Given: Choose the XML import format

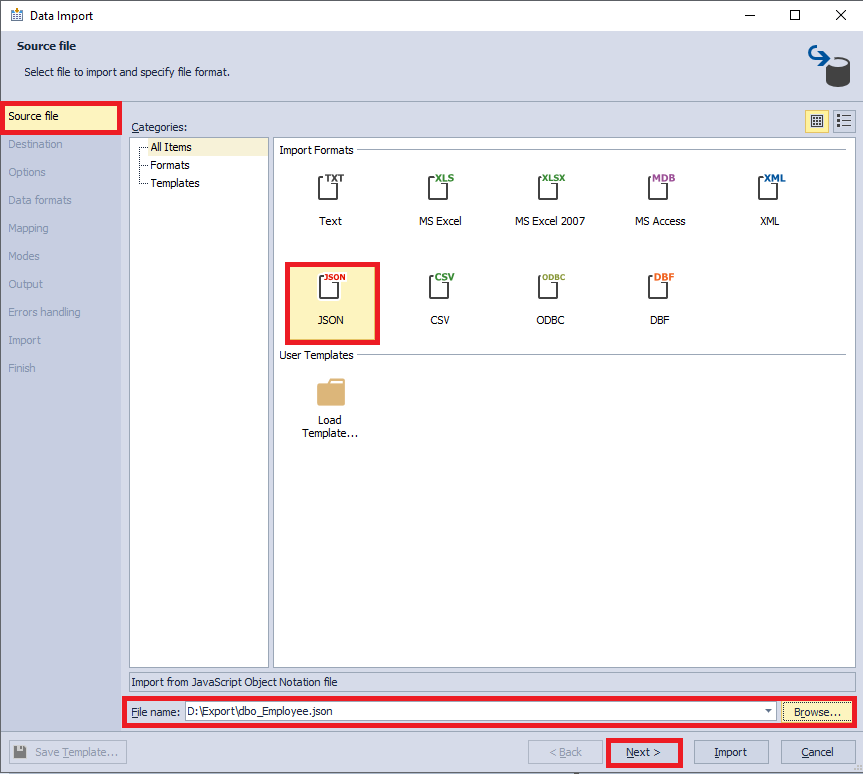Looking at the screenshot, I should (x=769, y=199).
